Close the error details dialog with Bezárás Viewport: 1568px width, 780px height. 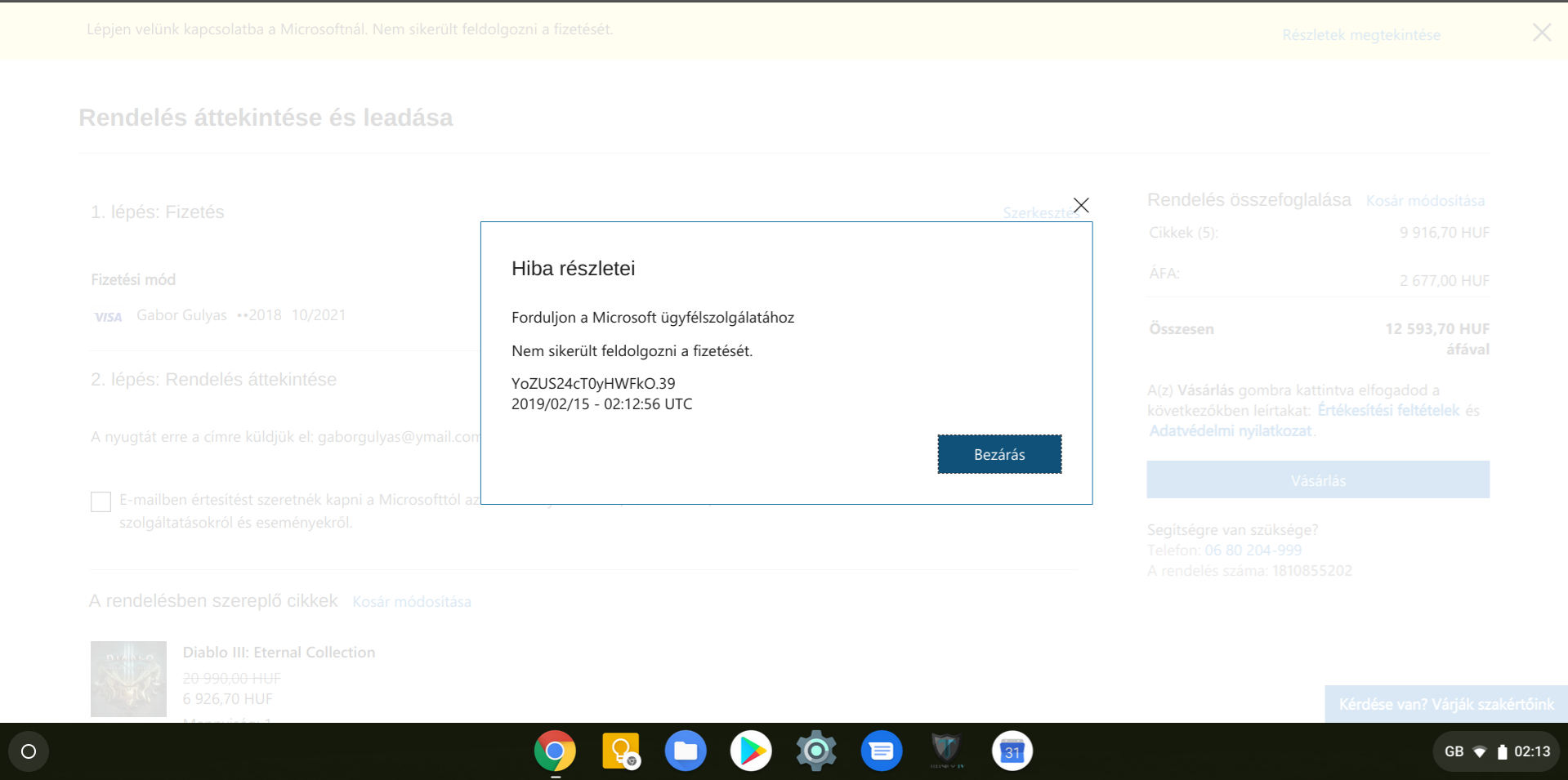click(x=999, y=454)
